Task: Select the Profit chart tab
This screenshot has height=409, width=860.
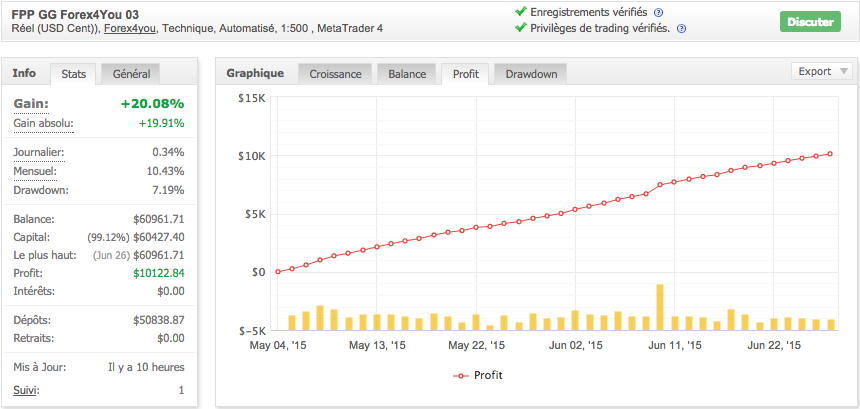Action: (466, 74)
